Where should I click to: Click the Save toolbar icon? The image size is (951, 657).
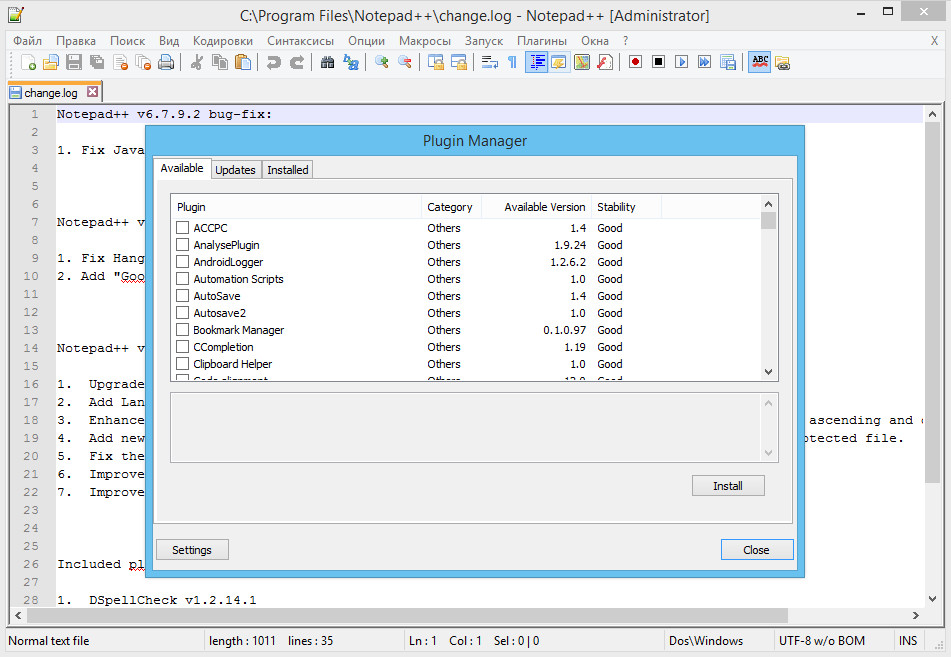(74, 62)
